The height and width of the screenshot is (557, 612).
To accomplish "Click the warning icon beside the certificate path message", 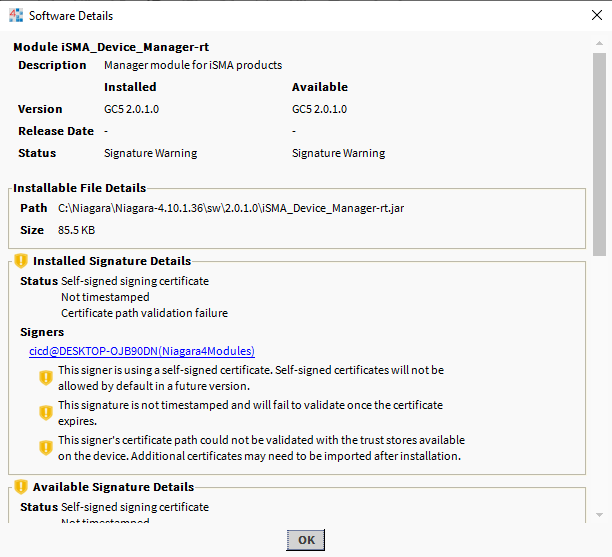I will 45,447.
